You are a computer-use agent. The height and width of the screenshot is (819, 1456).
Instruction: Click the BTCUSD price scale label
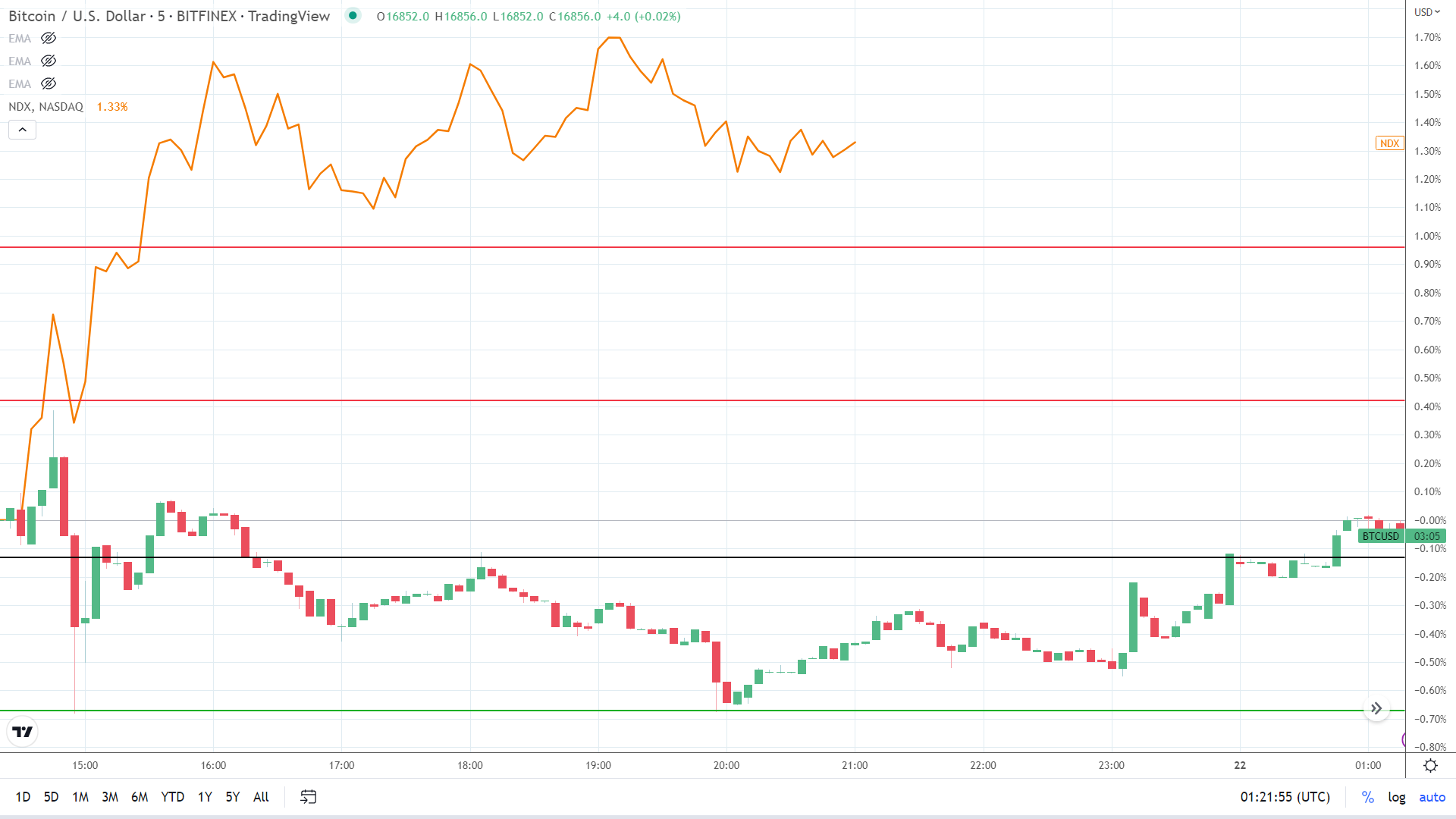tap(1380, 536)
